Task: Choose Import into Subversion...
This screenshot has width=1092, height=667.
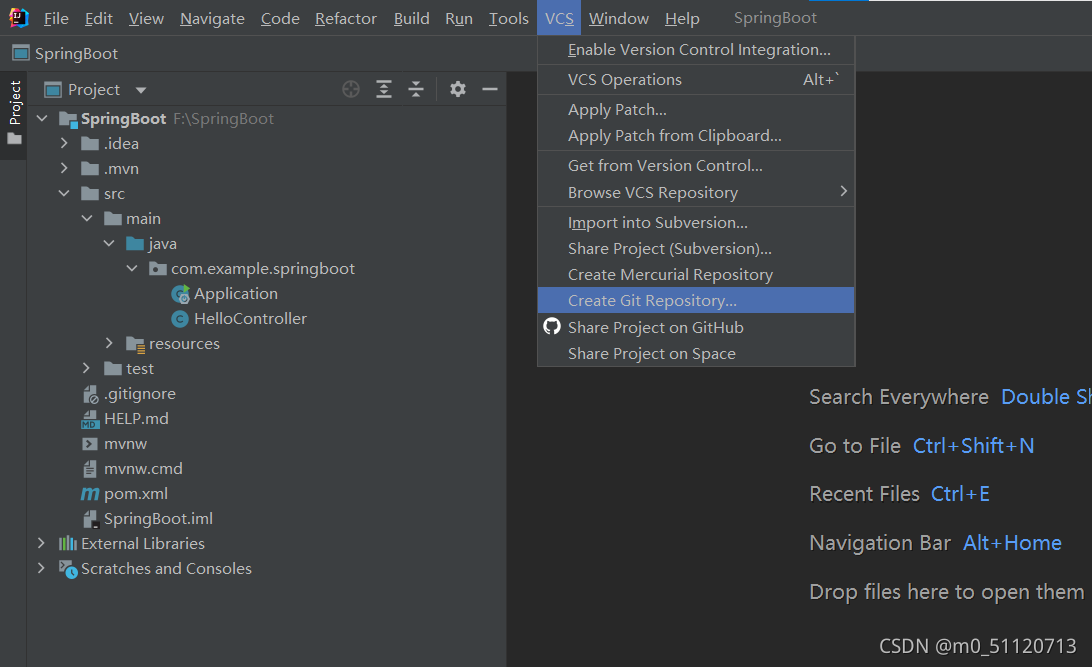Action: [696, 222]
